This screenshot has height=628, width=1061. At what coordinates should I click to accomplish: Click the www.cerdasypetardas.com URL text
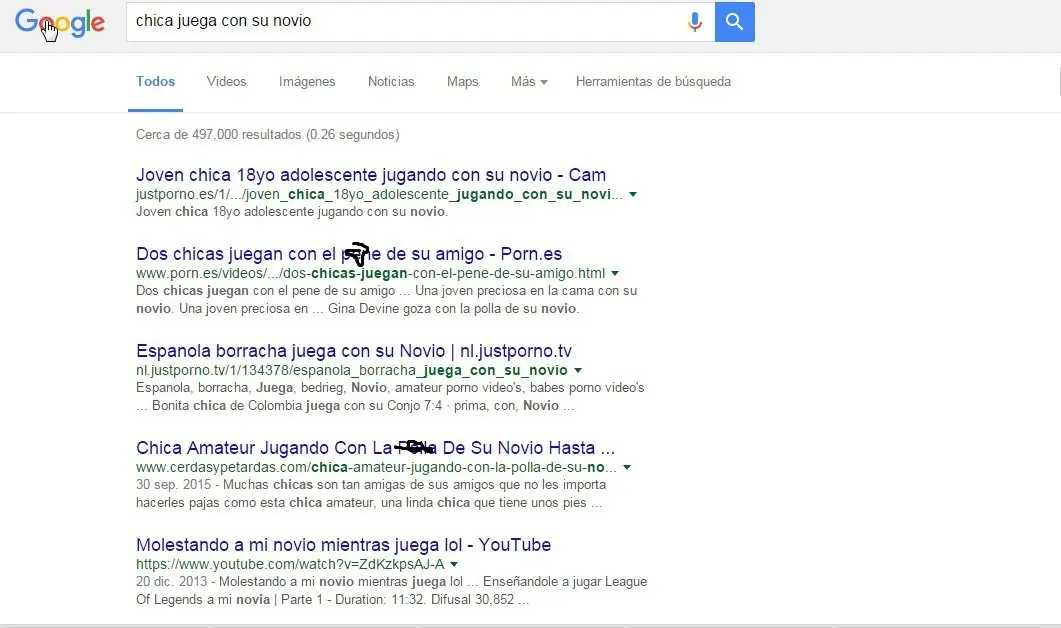[x=376, y=468]
